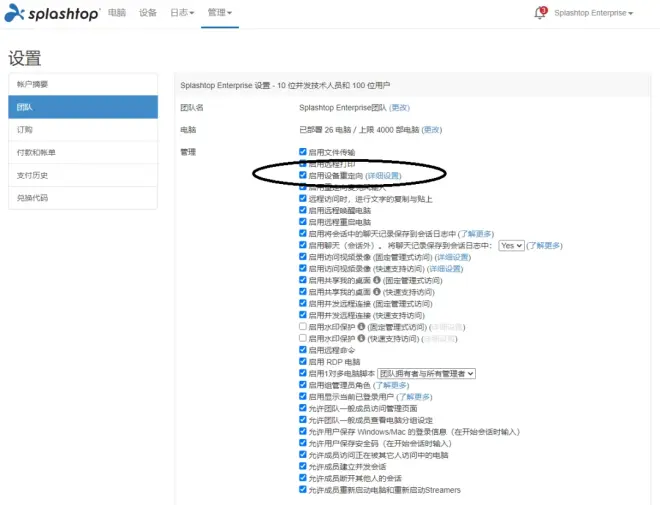
Task: Select 团队 in the sidebar
Action: pos(83,107)
